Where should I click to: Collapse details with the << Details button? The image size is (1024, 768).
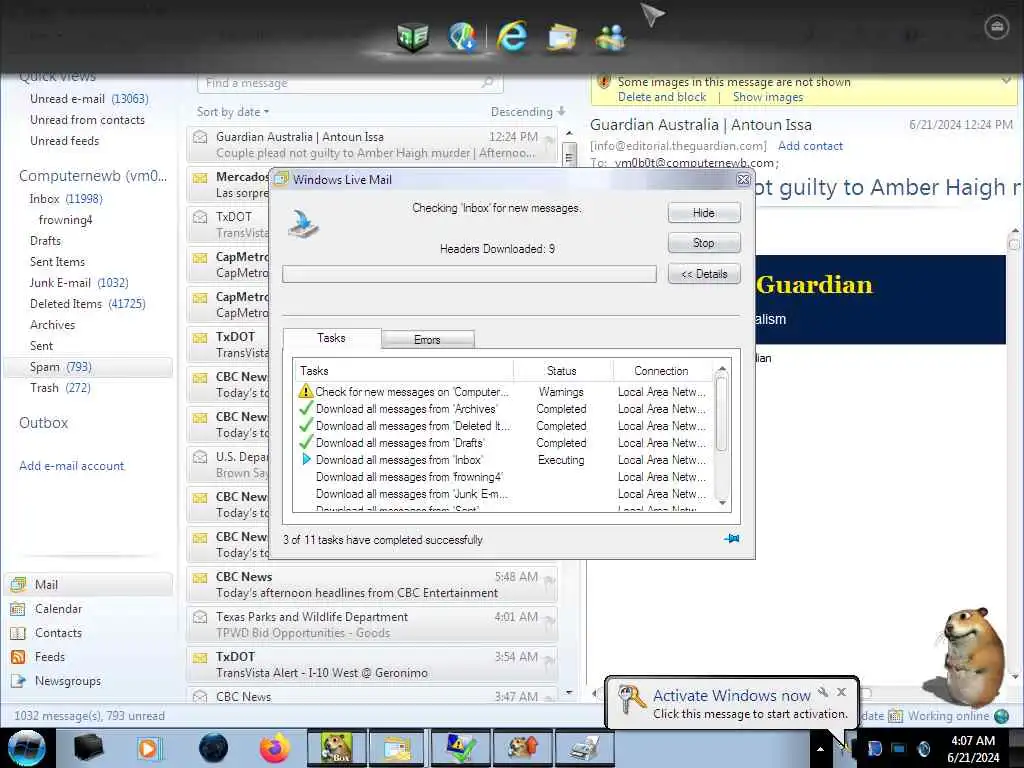(704, 274)
